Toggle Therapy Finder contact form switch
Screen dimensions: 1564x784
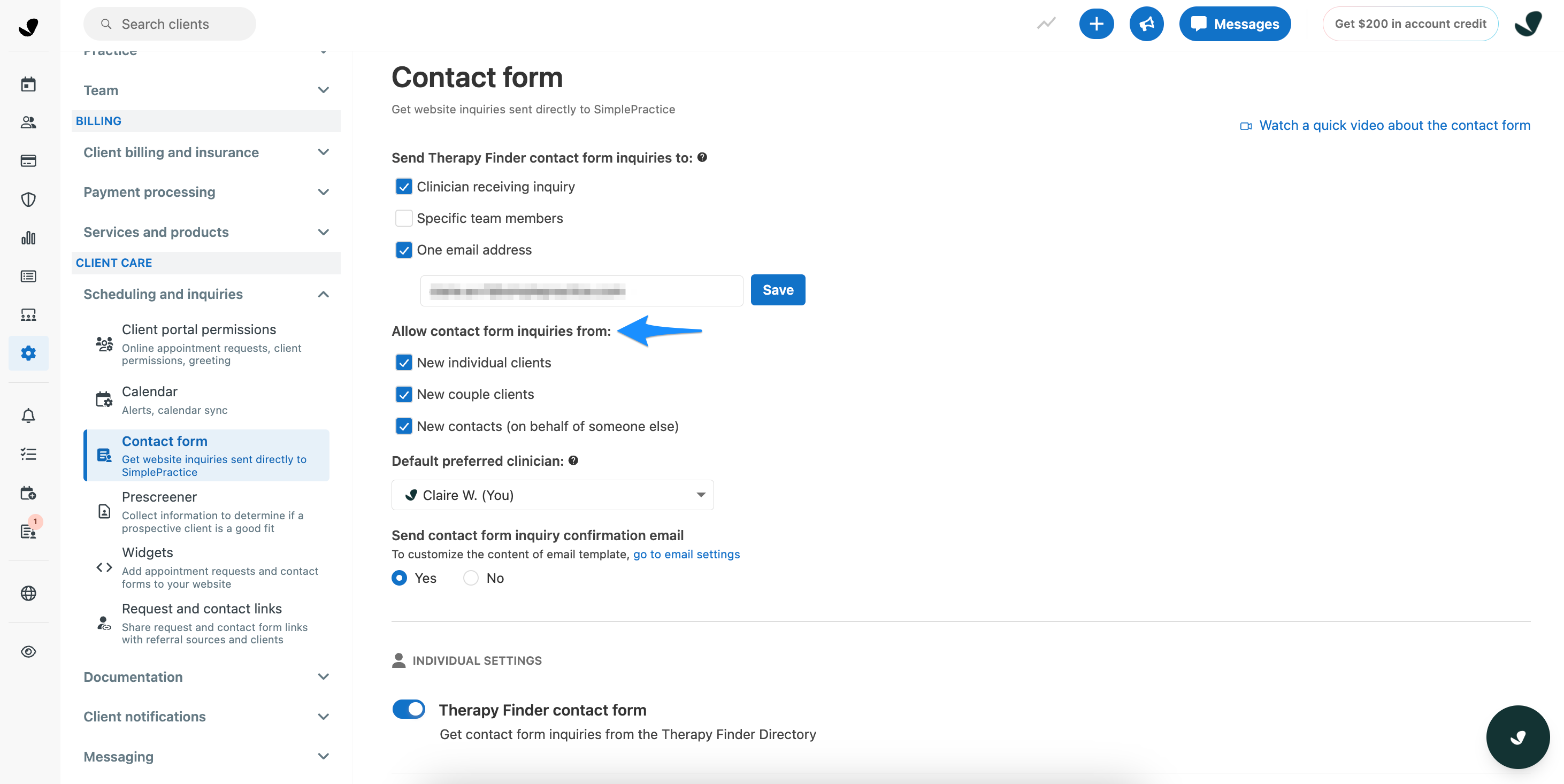click(409, 709)
